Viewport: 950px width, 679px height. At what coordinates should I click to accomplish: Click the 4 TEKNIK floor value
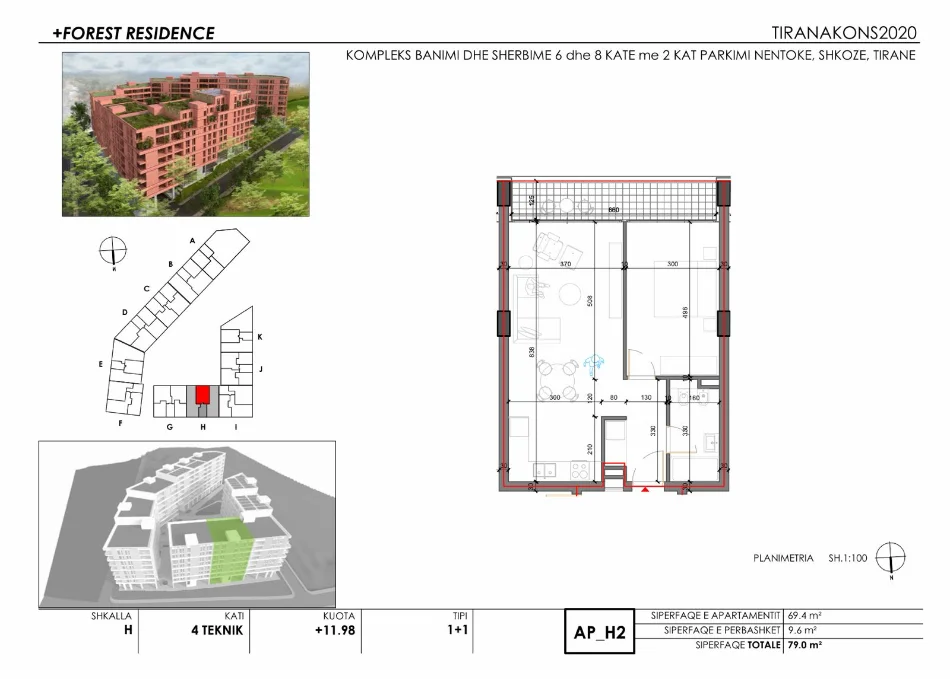click(217, 631)
